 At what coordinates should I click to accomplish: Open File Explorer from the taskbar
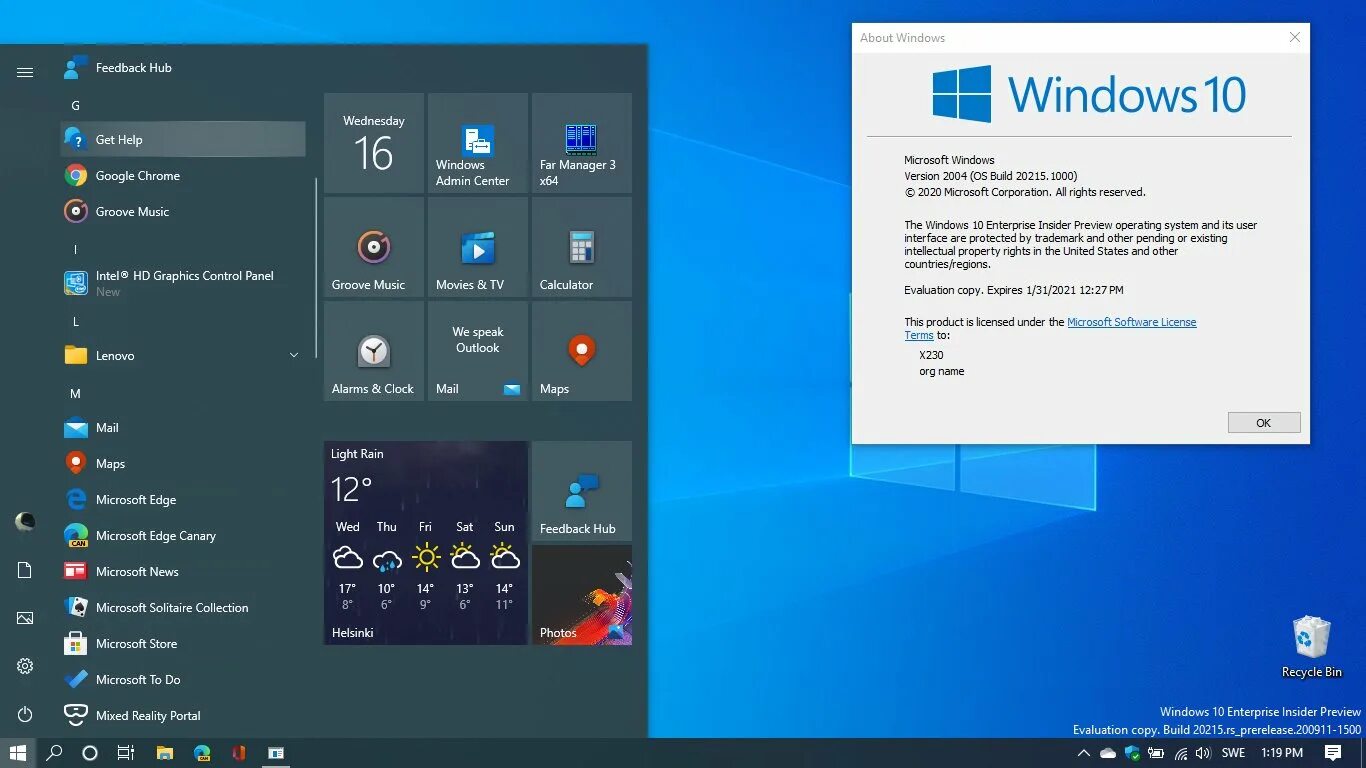point(165,753)
